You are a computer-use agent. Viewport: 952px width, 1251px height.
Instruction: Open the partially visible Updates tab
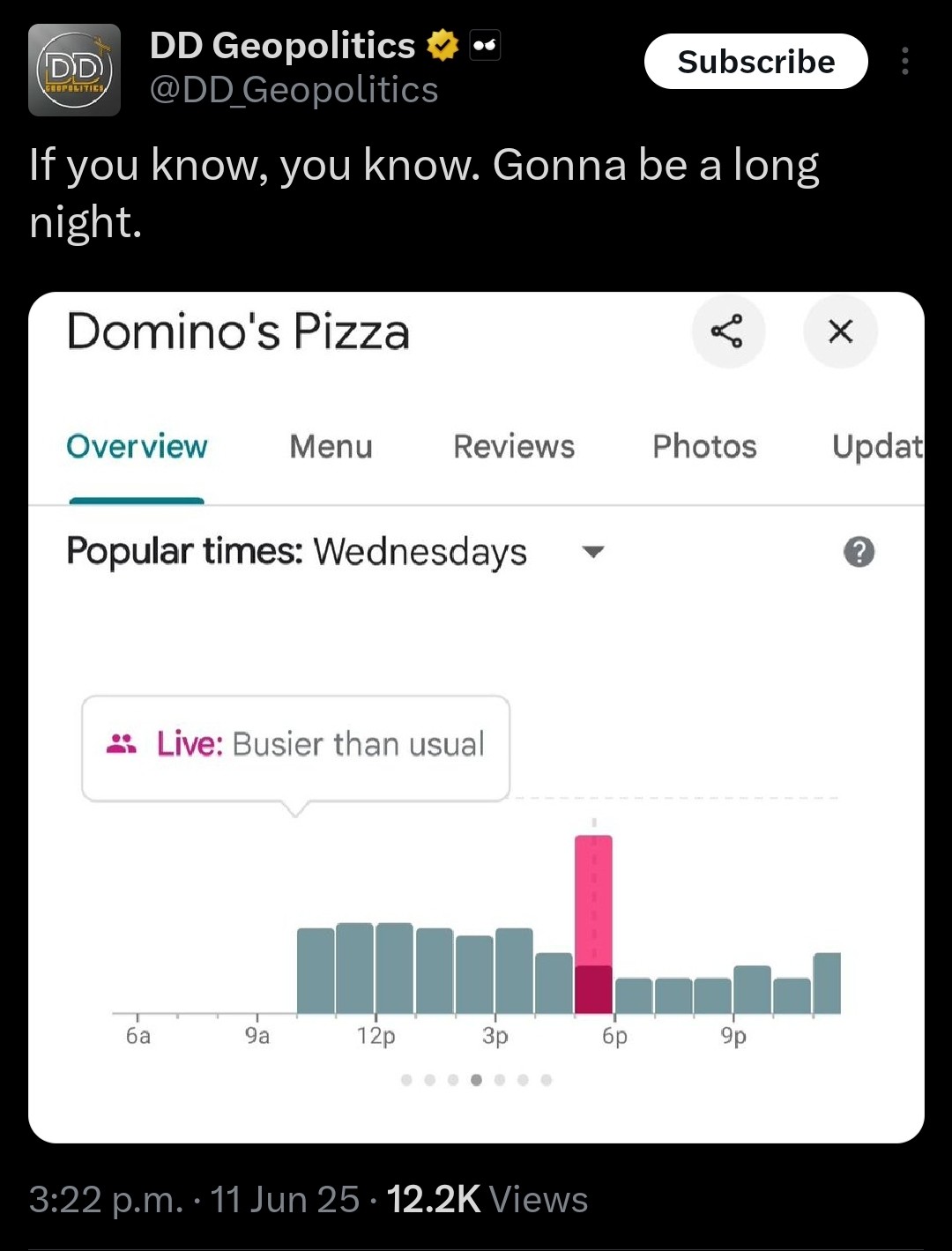(x=877, y=447)
